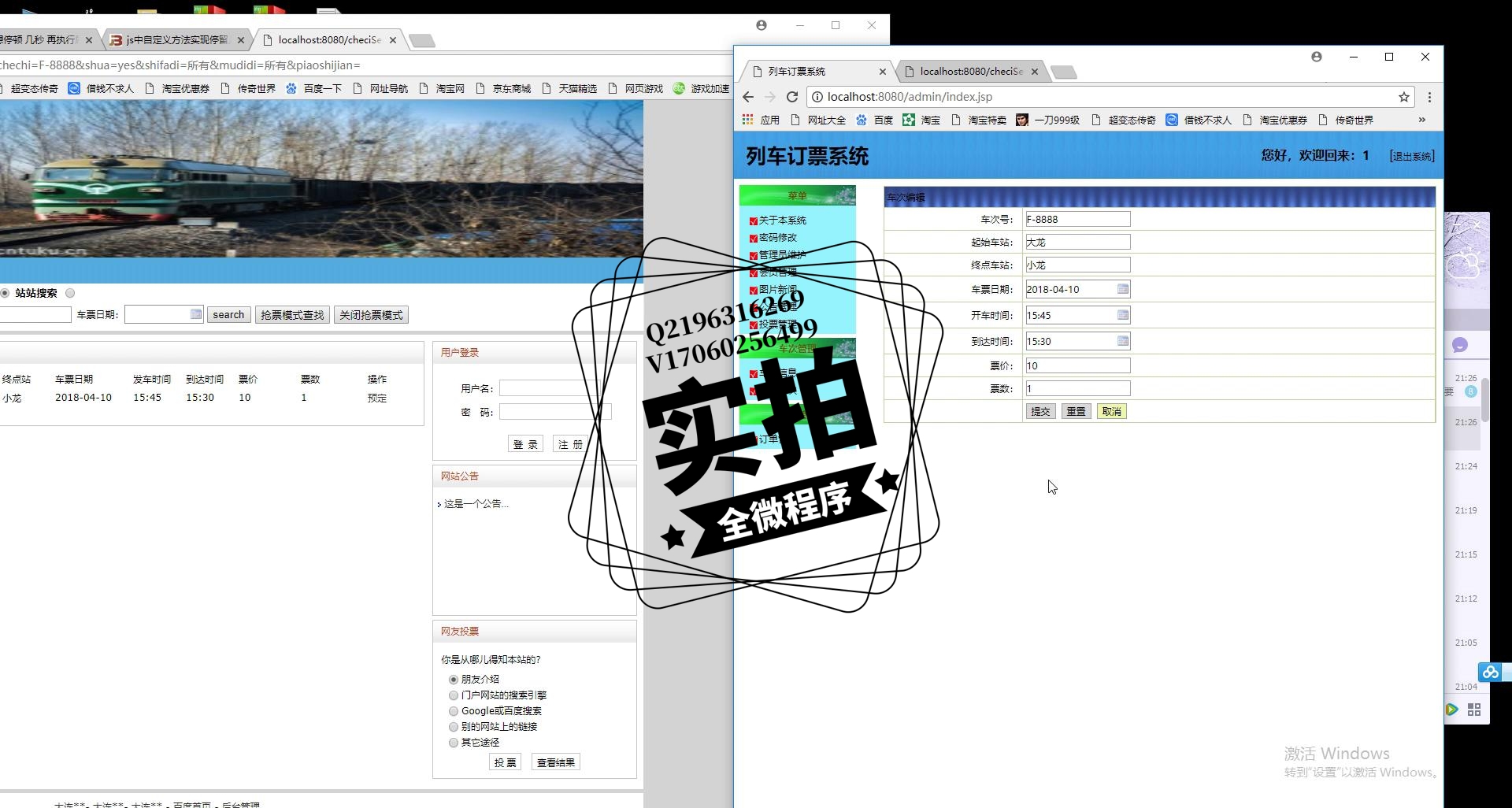Click 查看结果 to view poll results
The height and width of the screenshot is (808, 1512).
[556, 762]
